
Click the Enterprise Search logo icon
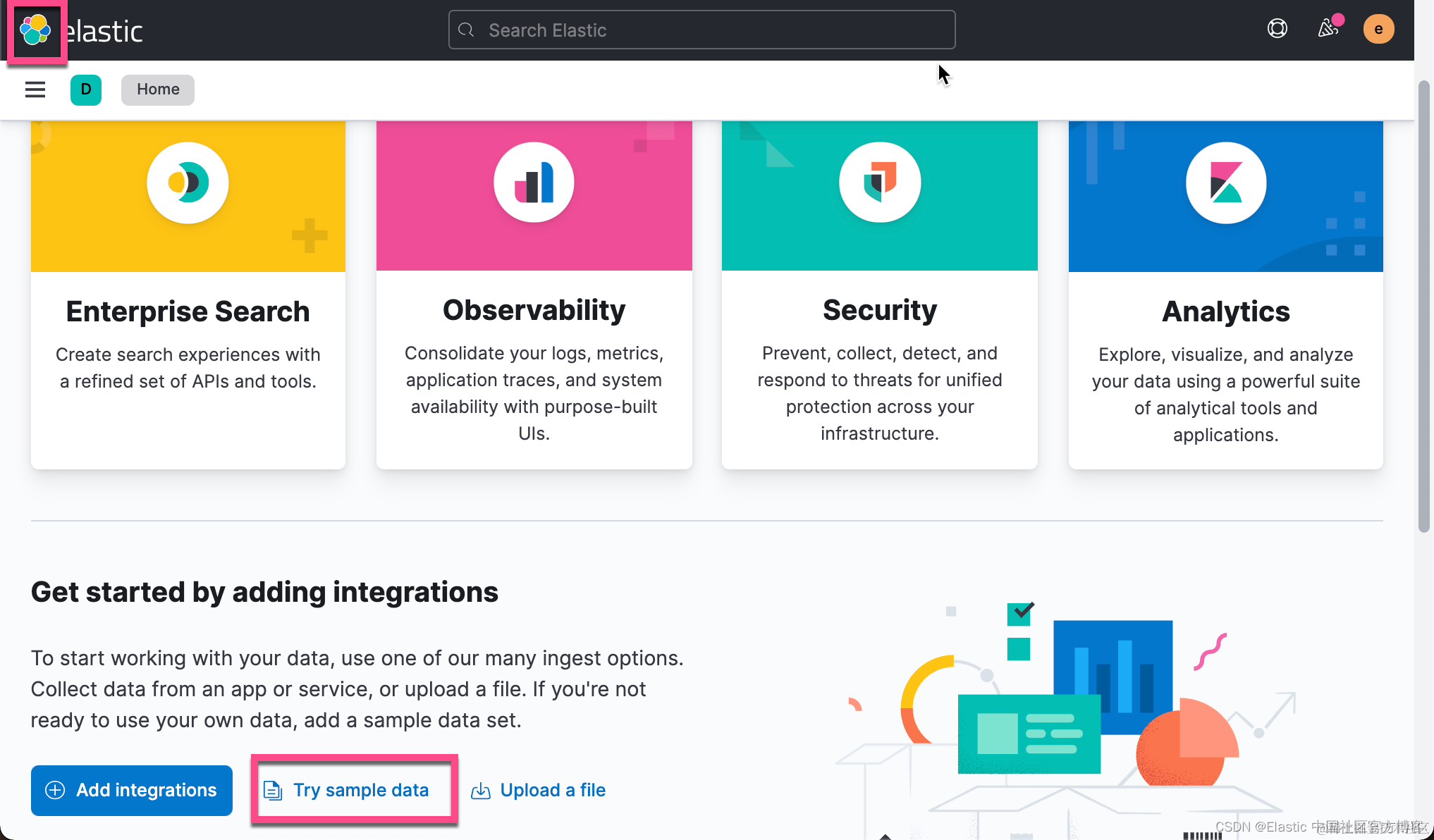point(188,183)
